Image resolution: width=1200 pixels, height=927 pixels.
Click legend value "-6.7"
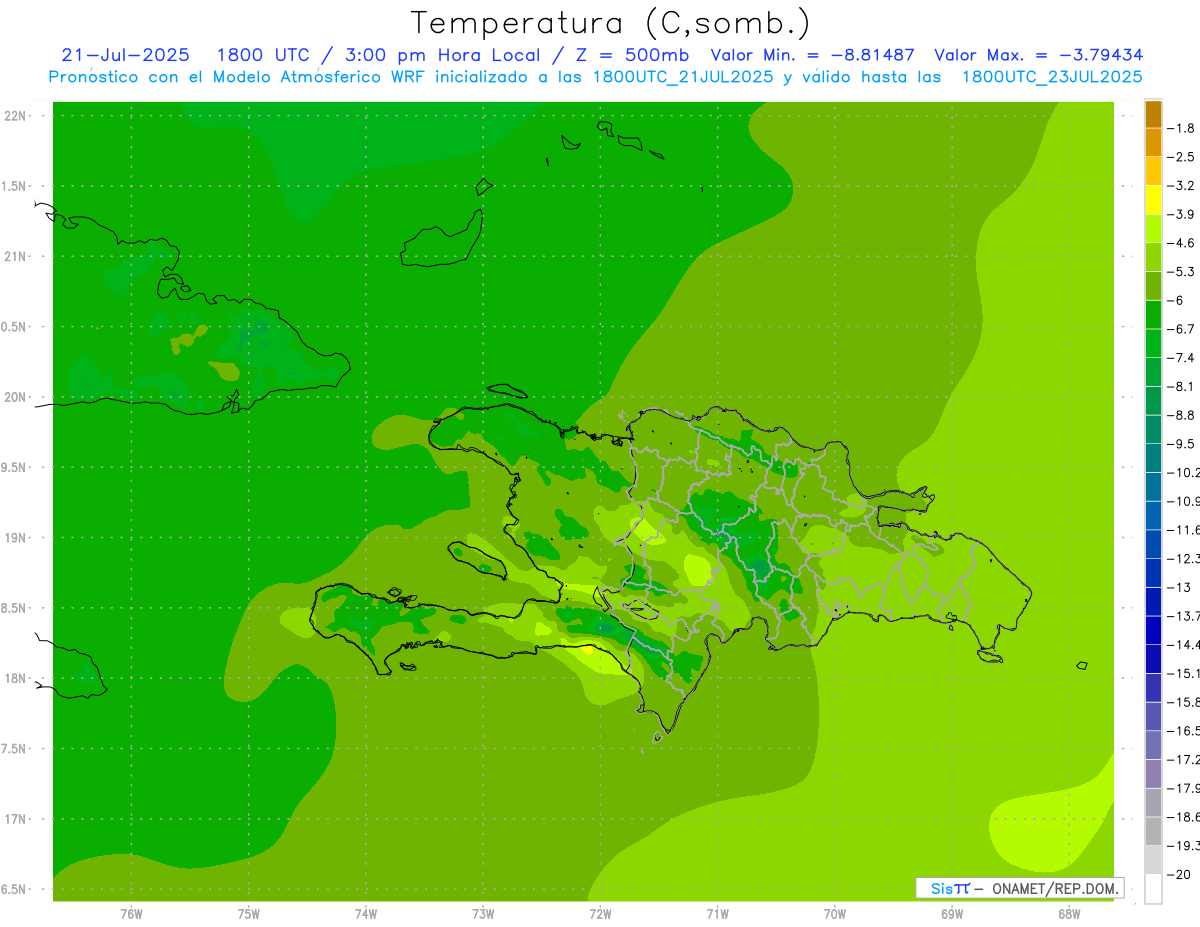[1181, 329]
